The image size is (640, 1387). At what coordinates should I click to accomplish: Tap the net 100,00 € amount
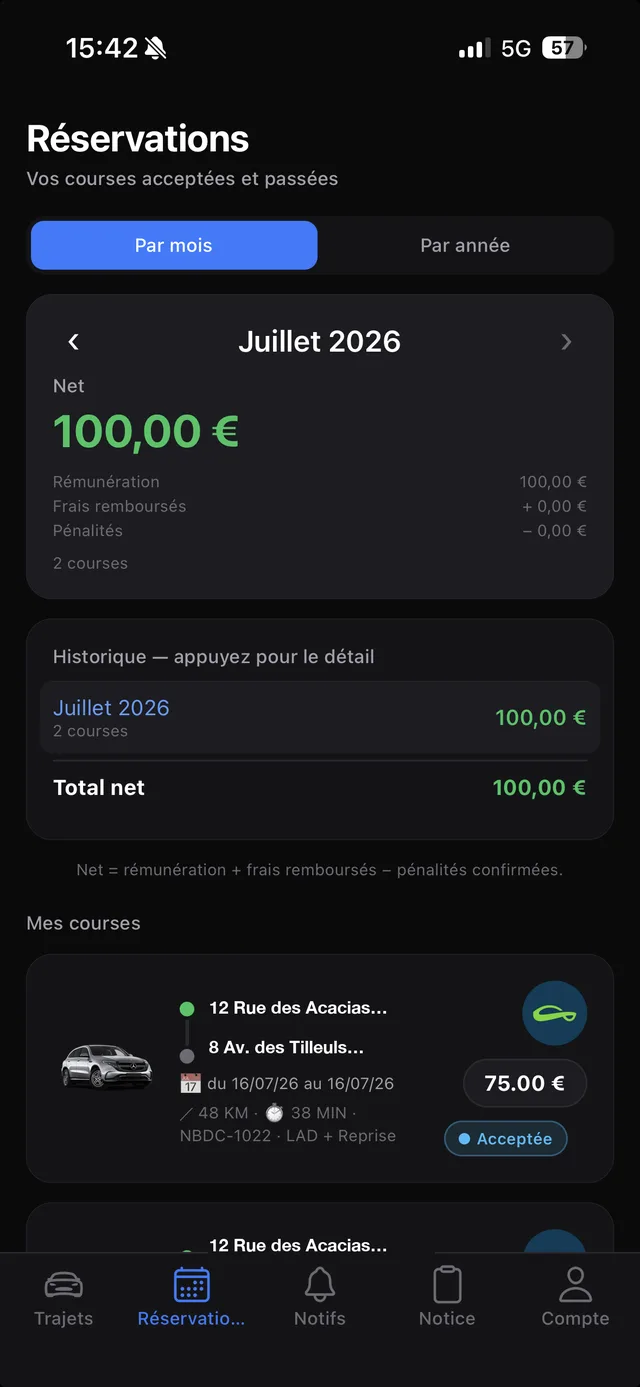pos(146,432)
